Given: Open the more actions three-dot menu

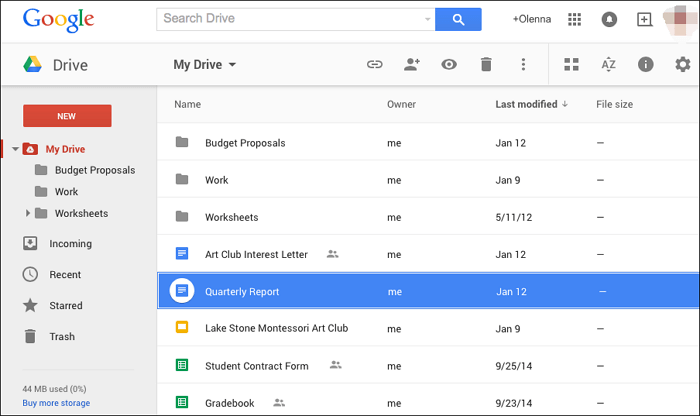Looking at the screenshot, I should [x=523, y=65].
